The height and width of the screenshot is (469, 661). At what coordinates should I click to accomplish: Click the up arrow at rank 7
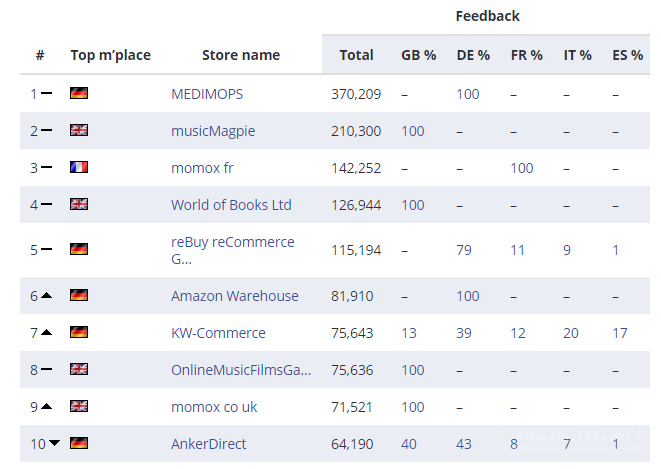point(47,332)
